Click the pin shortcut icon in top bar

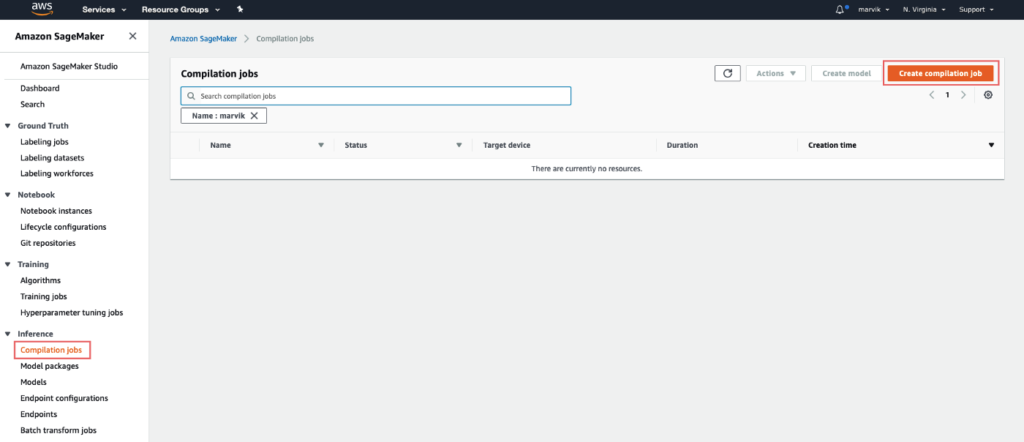click(240, 10)
